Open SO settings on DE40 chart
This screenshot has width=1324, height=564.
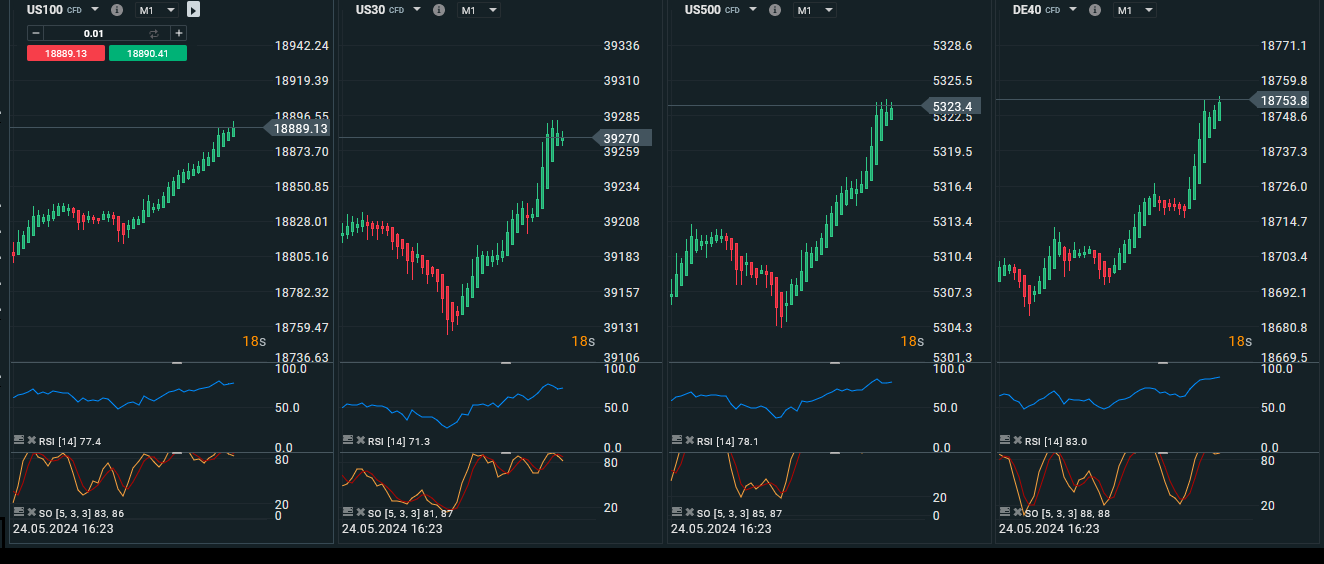1005,512
